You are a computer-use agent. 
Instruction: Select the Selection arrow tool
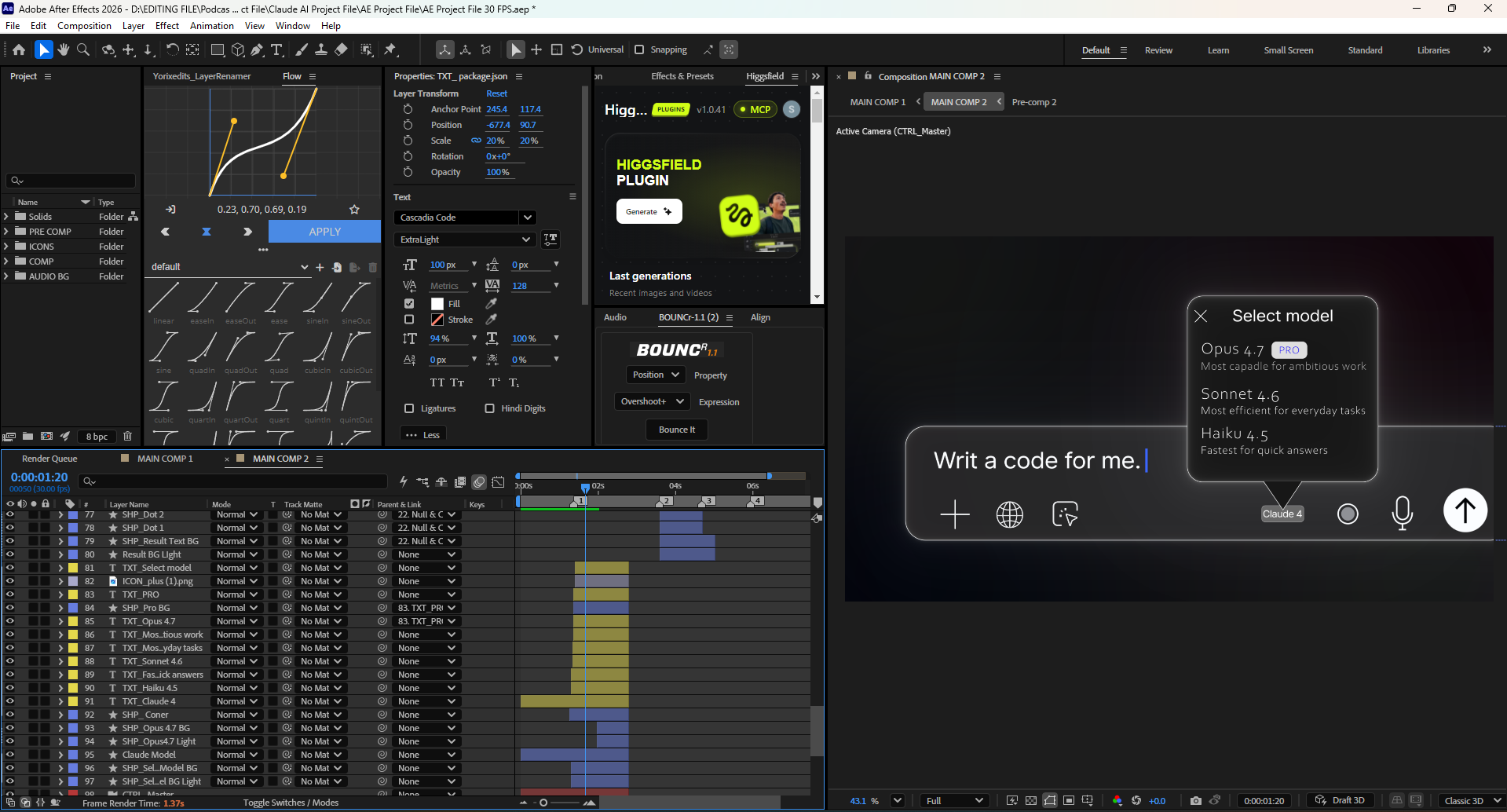point(44,49)
